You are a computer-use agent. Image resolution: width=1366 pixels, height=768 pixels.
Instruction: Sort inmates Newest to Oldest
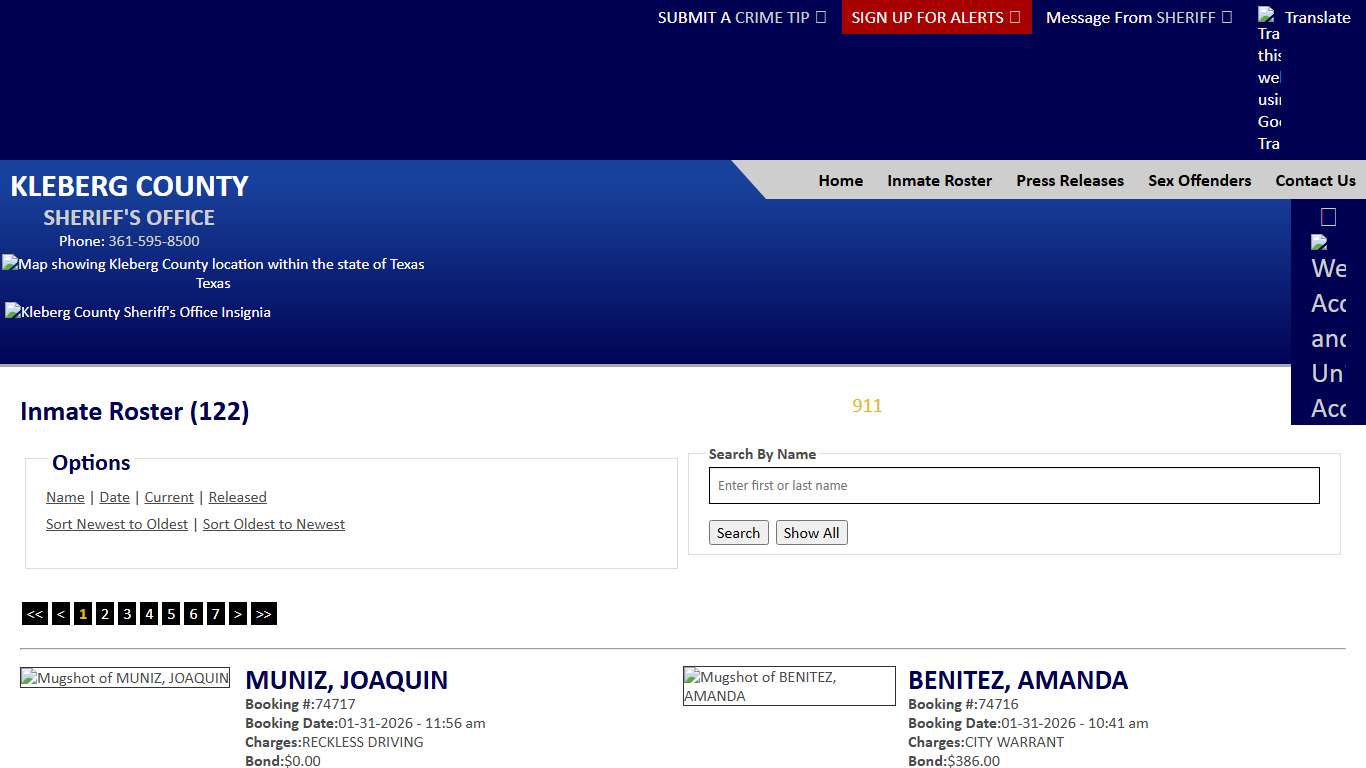[117, 524]
